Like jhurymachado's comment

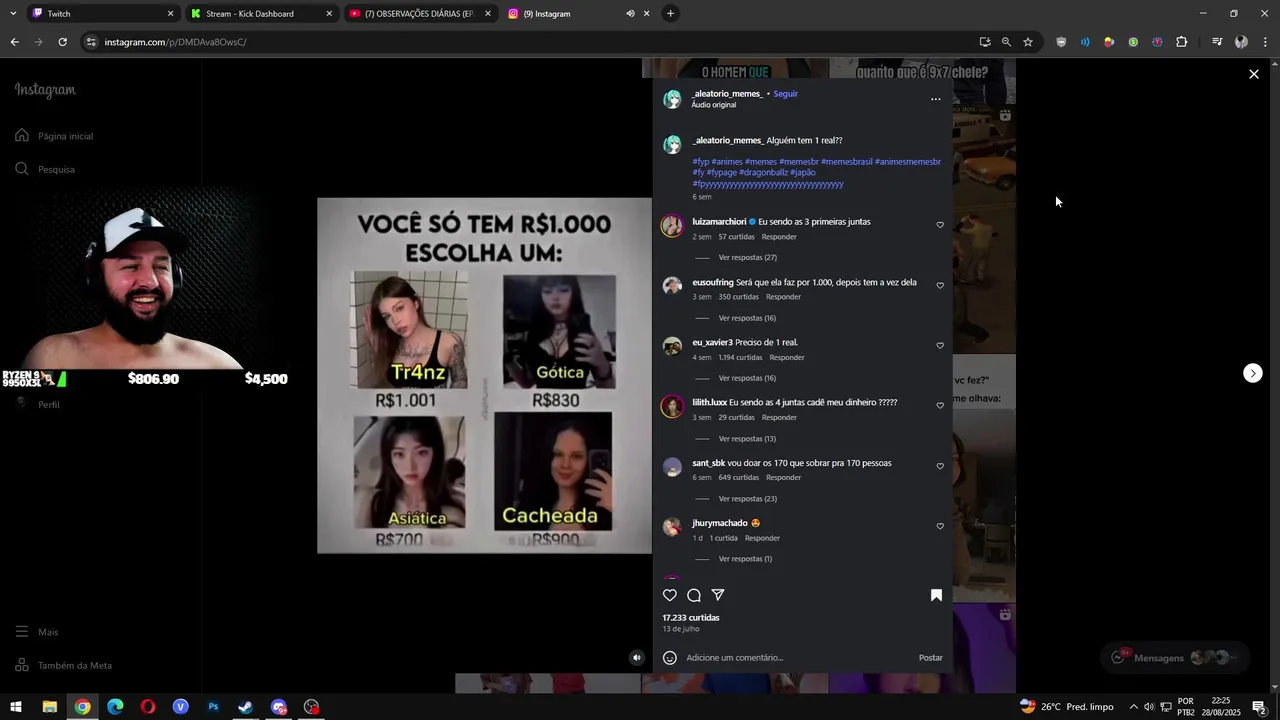tap(940, 526)
